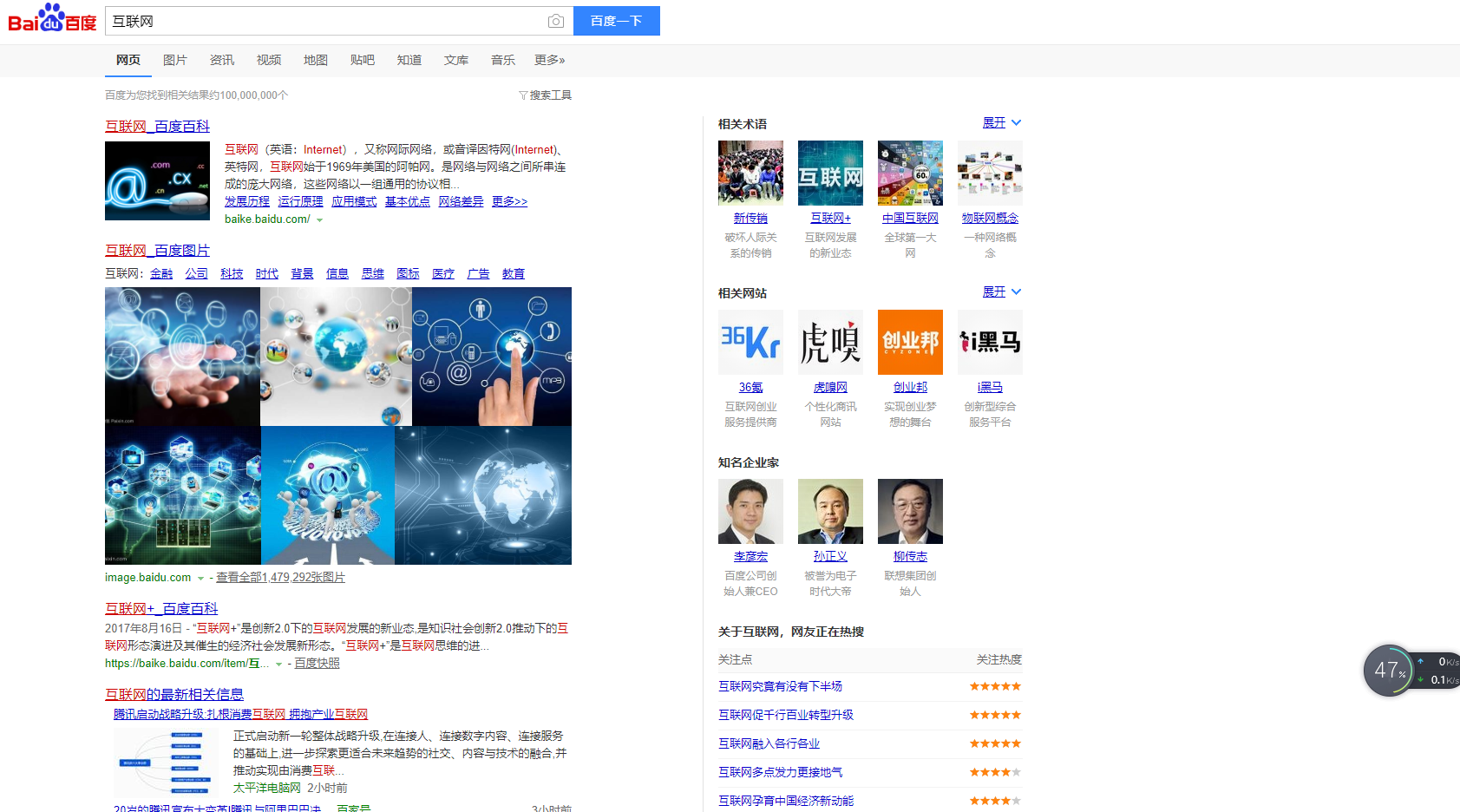
Task: Switch to the 音乐 tab
Action: coord(503,60)
